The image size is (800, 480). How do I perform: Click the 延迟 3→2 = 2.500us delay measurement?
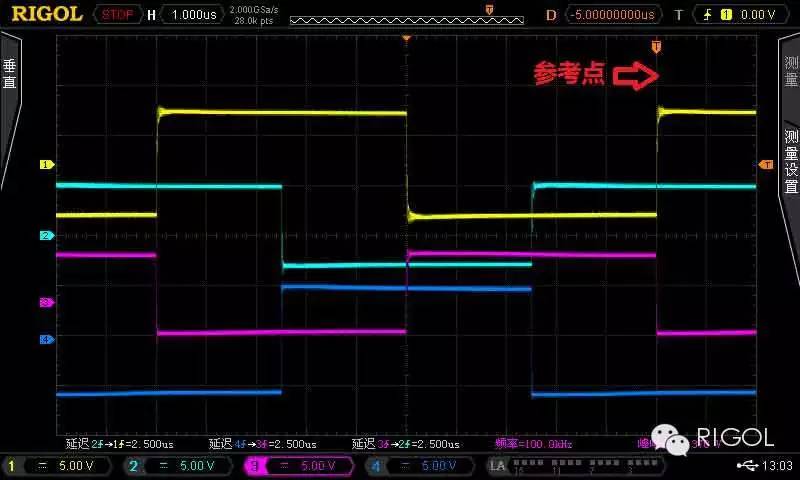[406, 444]
